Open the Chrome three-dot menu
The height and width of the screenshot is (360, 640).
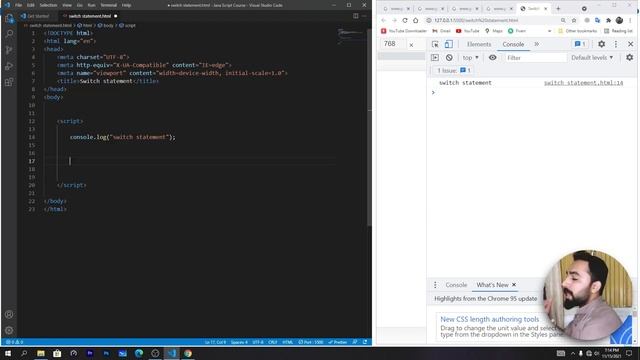click(630, 20)
